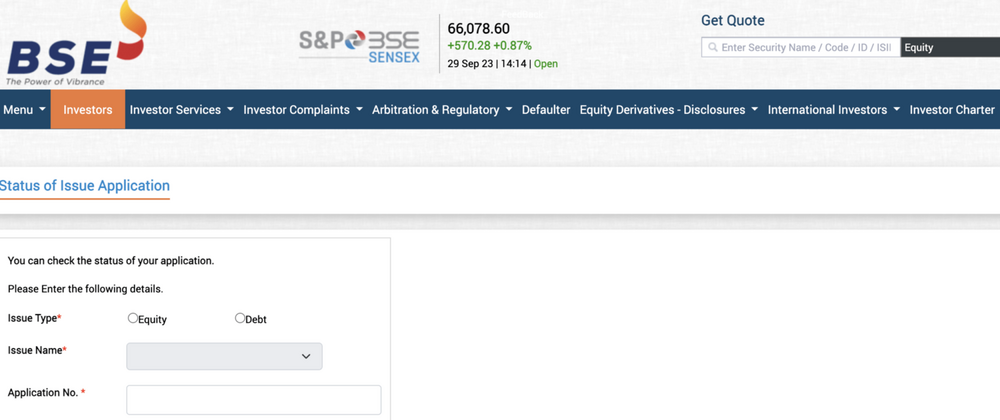Click the Application No. input field
Viewport: 1000px width, 420px height.
(253, 399)
